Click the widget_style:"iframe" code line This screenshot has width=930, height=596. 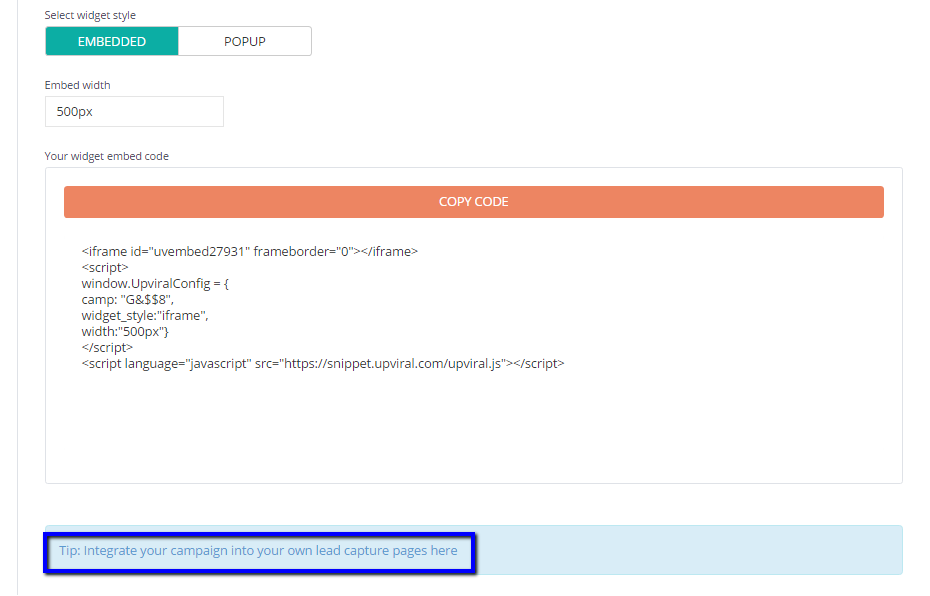pyautogui.click(x=145, y=315)
